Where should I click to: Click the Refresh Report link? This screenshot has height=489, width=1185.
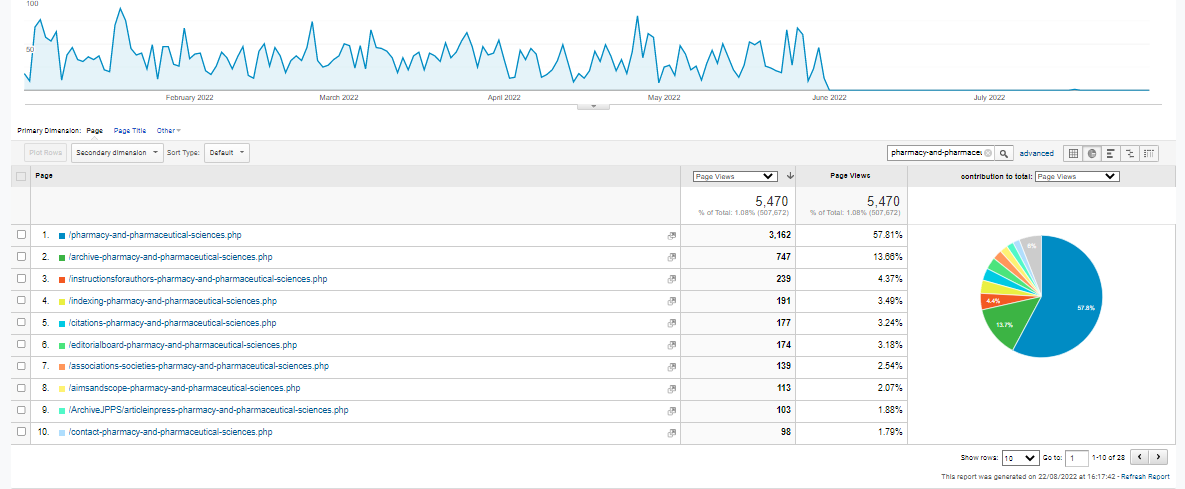[x=1144, y=477]
